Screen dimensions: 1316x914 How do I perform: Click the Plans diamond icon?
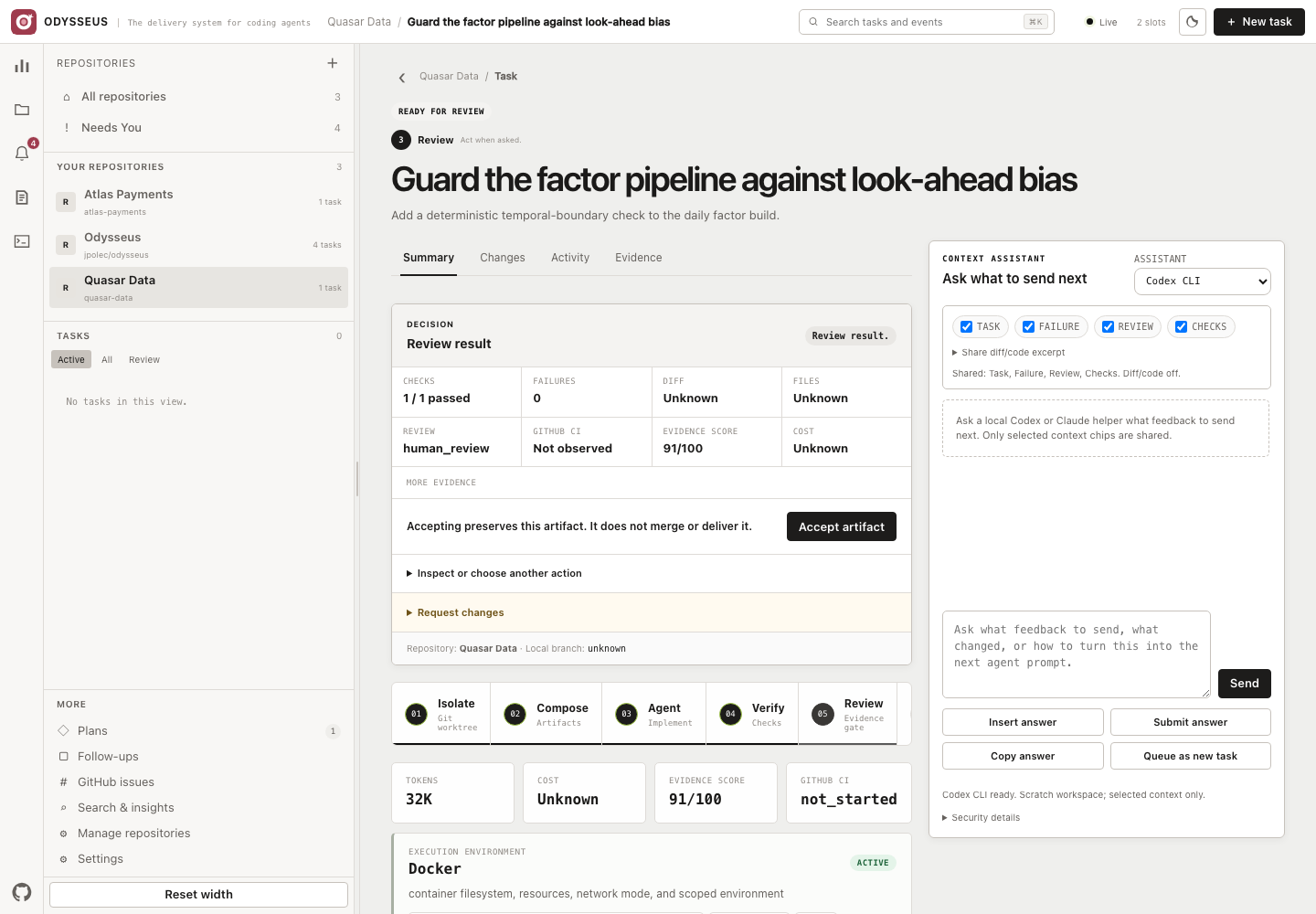click(x=64, y=730)
